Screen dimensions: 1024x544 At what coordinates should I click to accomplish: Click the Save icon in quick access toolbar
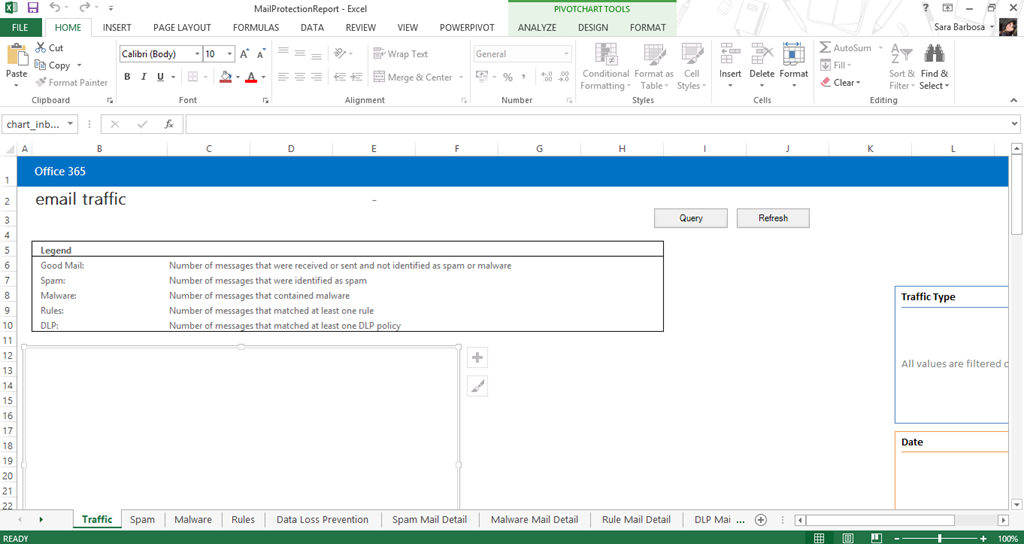(x=33, y=8)
